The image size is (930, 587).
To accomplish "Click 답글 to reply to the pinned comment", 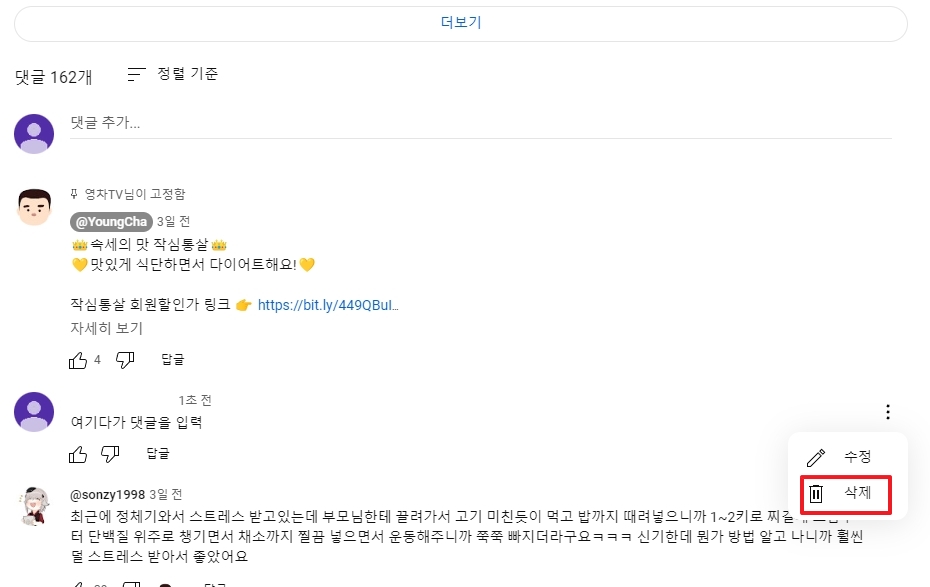I will (x=171, y=360).
